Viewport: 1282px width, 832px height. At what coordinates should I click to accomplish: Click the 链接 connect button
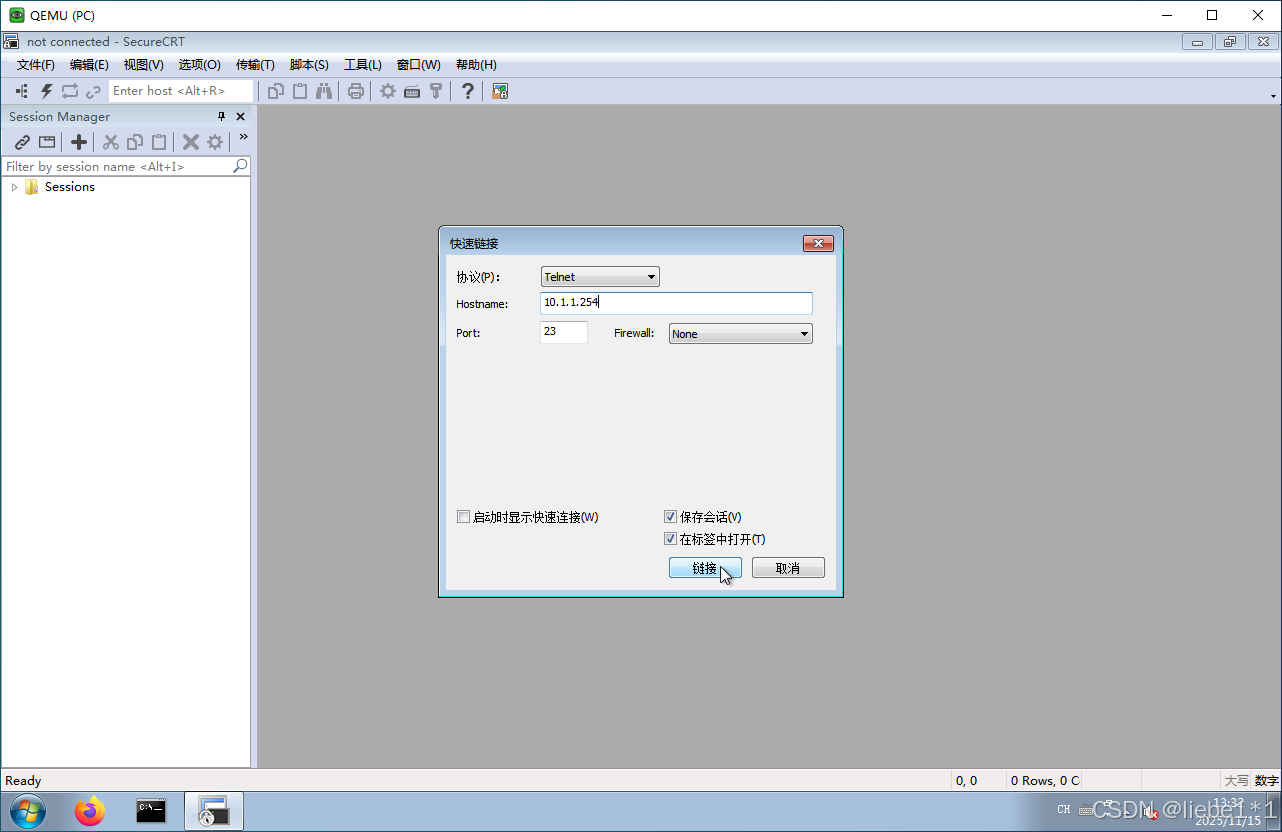(705, 568)
